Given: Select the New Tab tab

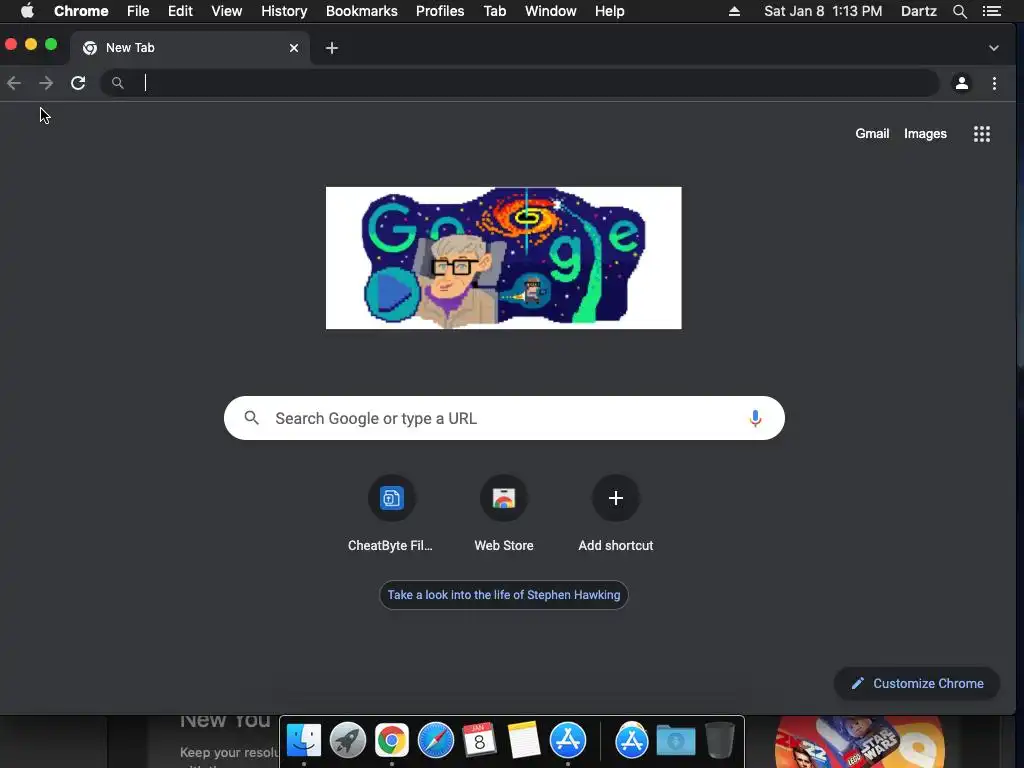Looking at the screenshot, I should (189, 48).
